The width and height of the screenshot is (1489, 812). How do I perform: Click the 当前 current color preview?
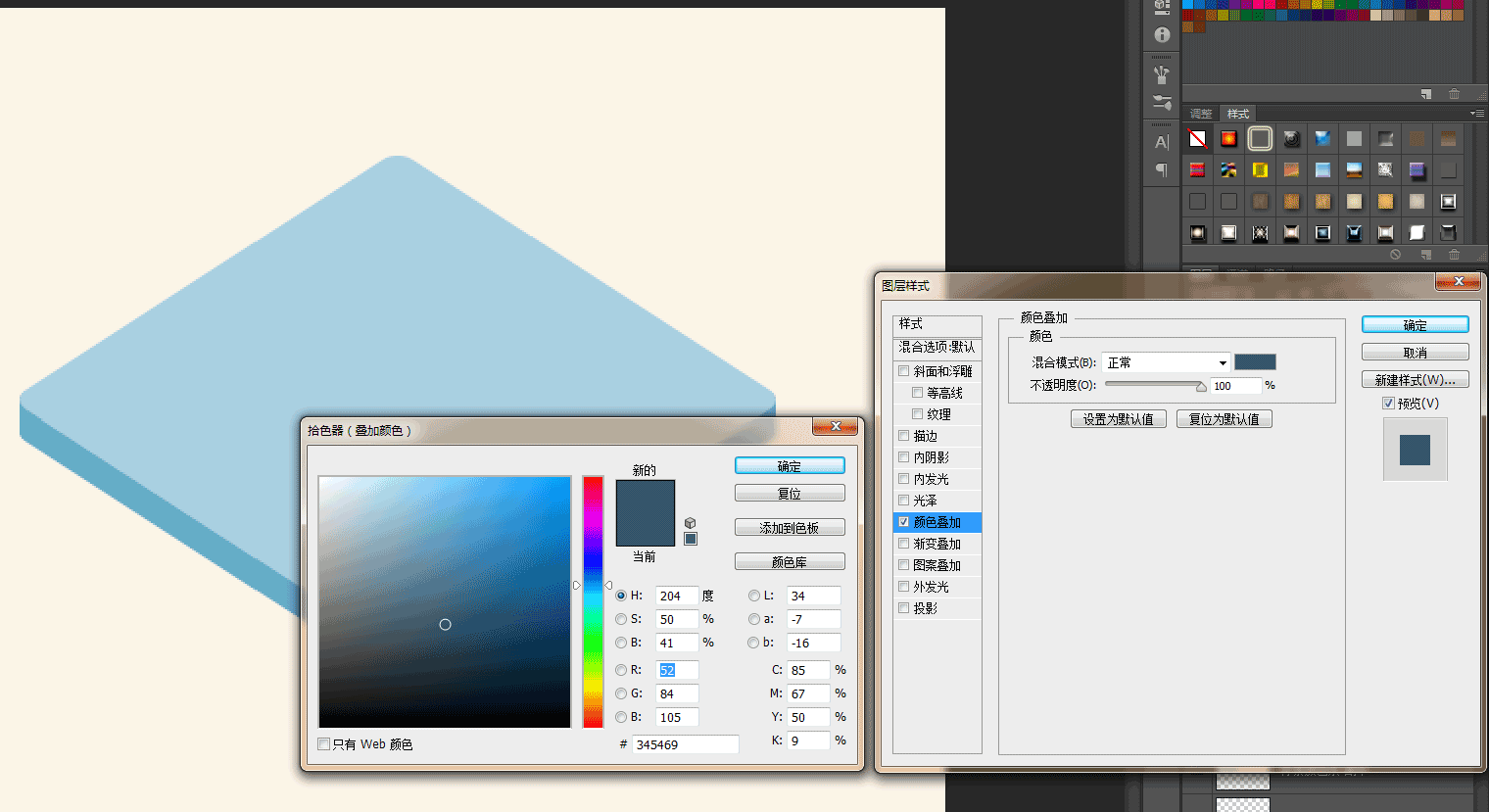tap(645, 530)
